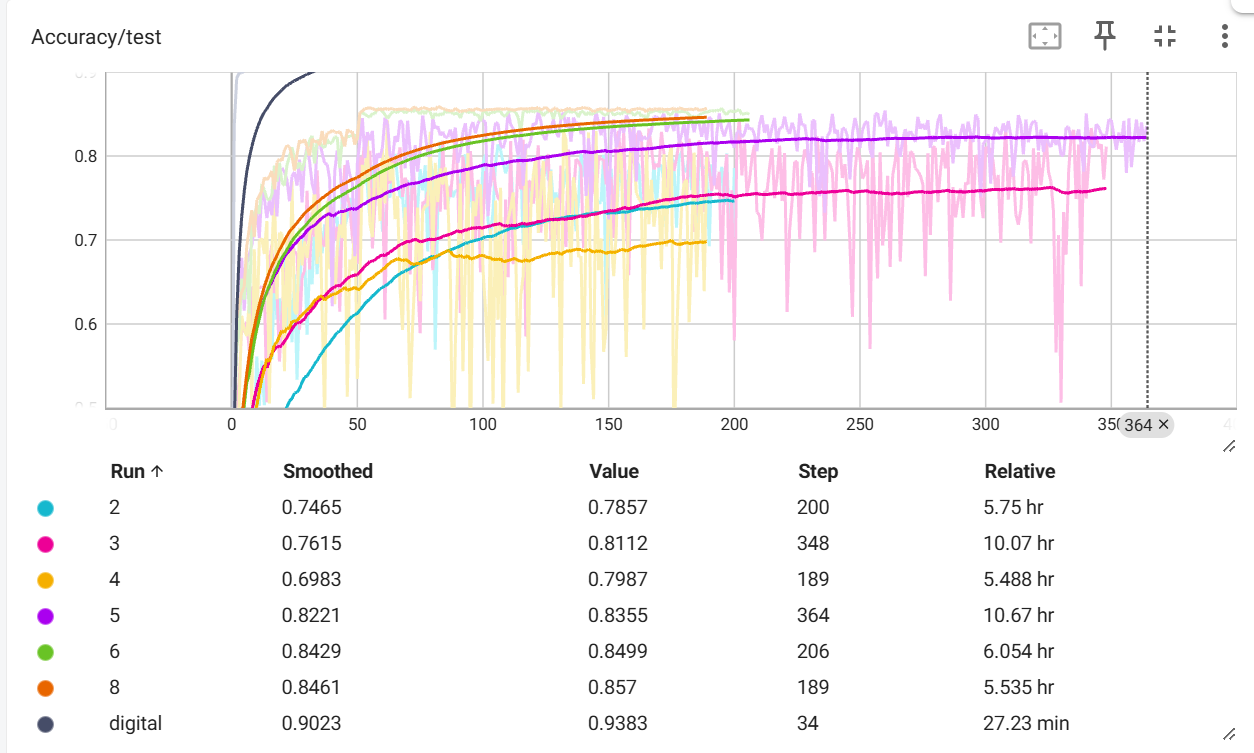The width and height of the screenshot is (1254, 753).
Task: Click the dark dot for the digital run
Action: click(x=45, y=724)
